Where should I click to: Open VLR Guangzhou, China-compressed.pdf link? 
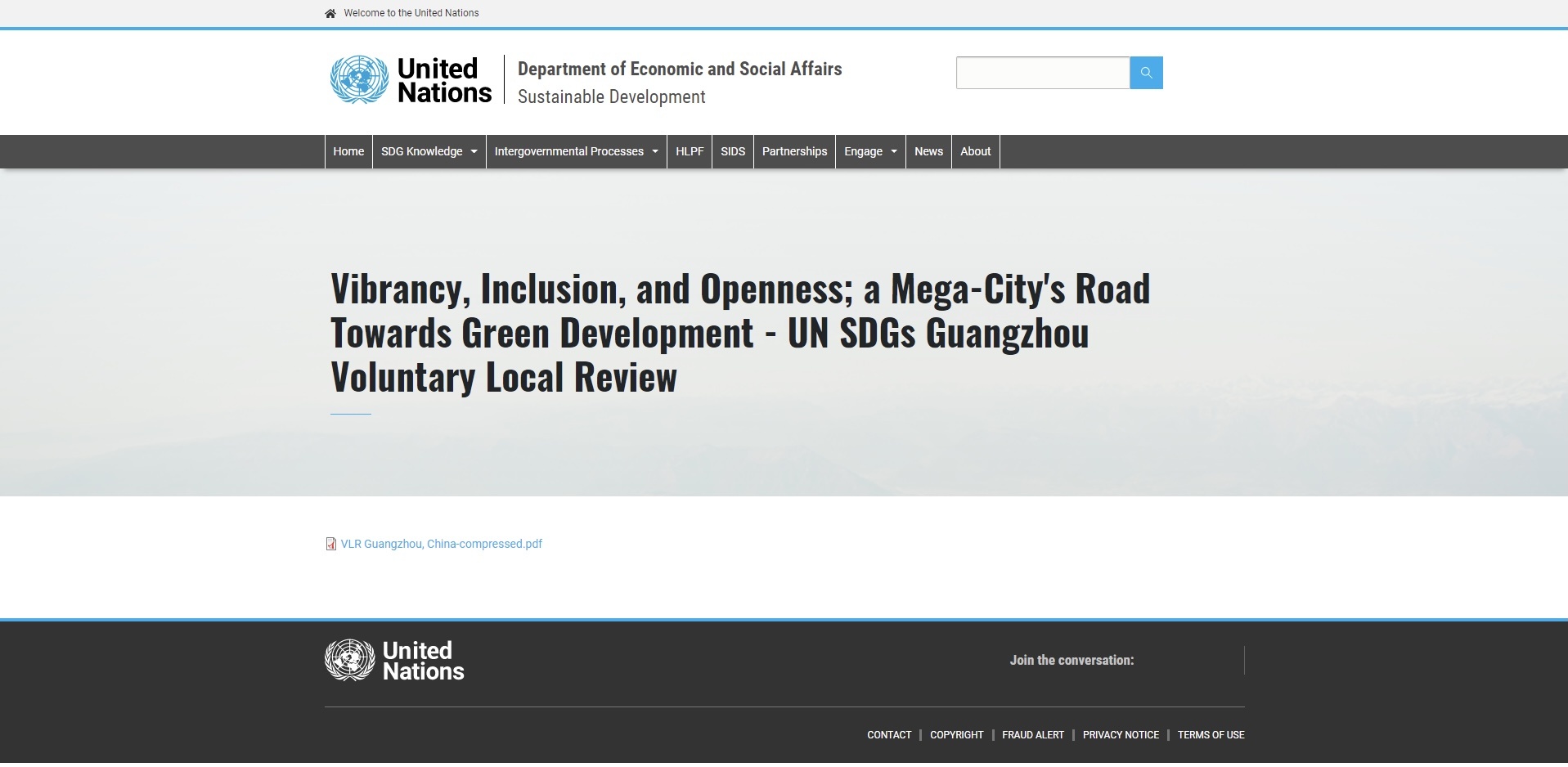pyautogui.click(x=442, y=544)
